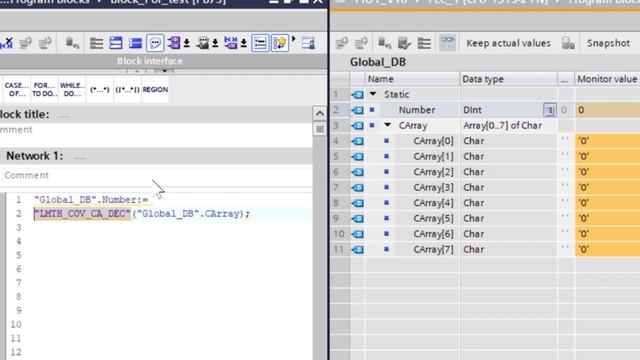Click the purple tag icon with download arrow
The image size is (640, 360).
(178, 43)
